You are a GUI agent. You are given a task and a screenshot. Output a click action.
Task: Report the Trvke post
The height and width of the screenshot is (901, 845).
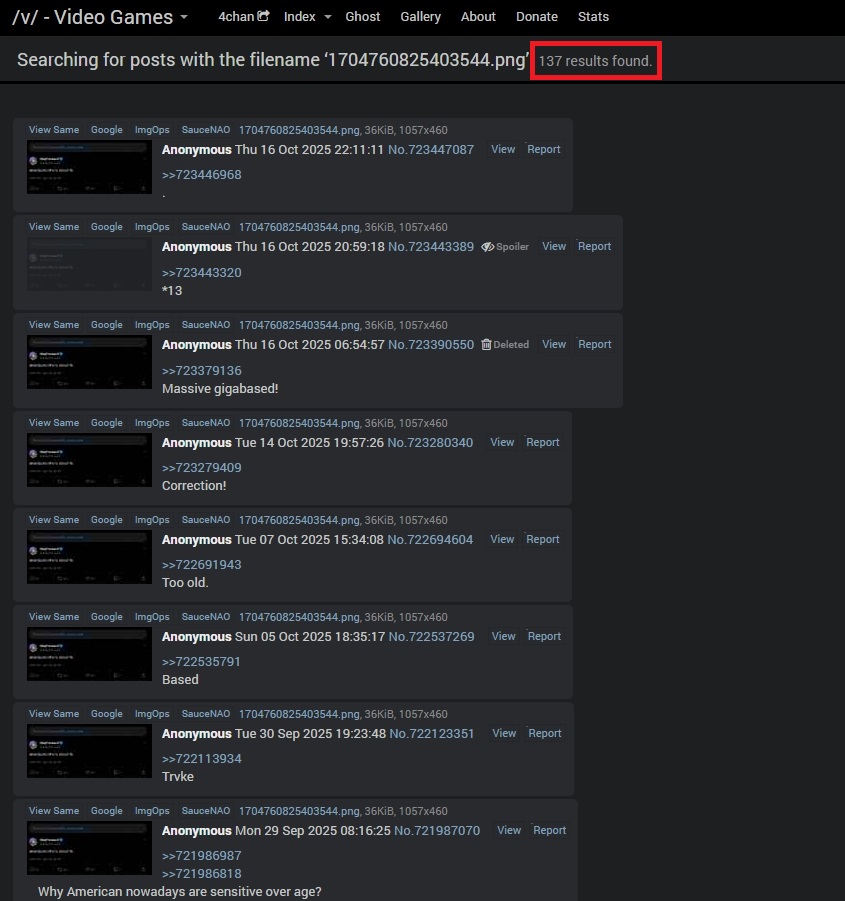pyautogui.click(x=545, y=734)
